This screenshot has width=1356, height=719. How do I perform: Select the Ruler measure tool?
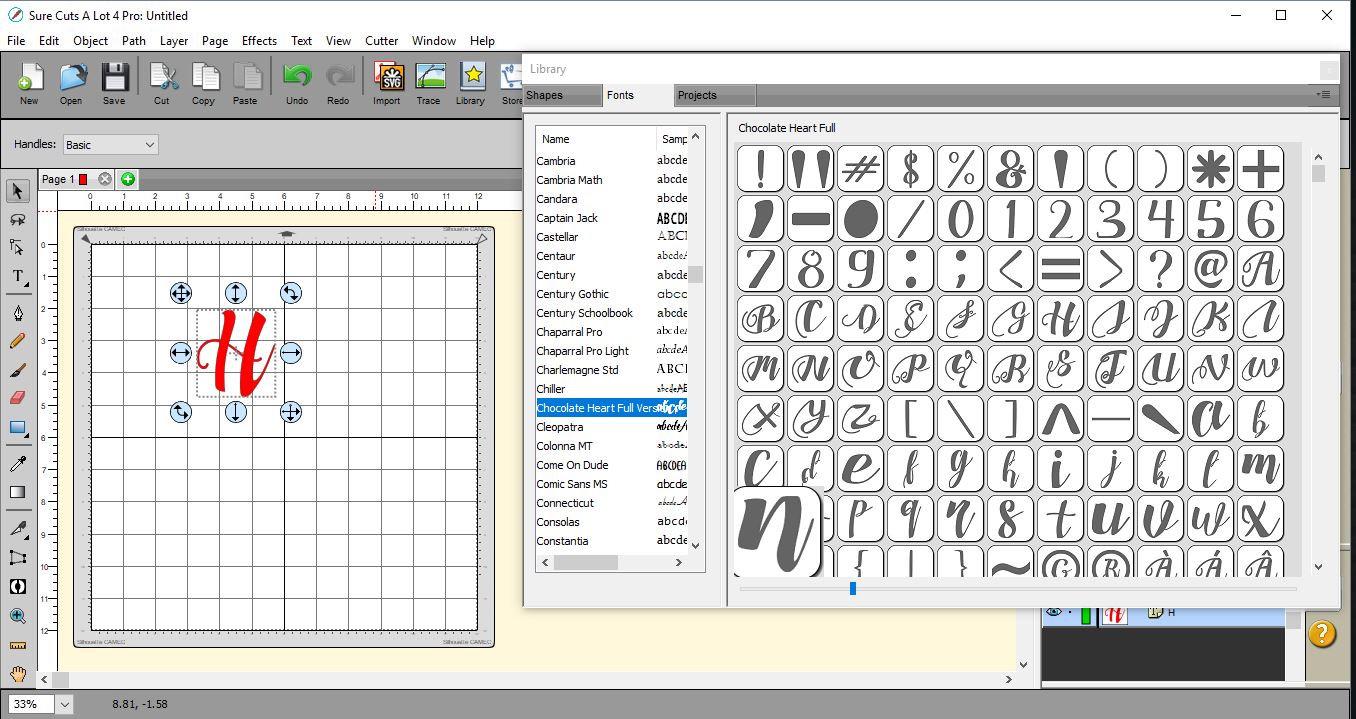(x=17, y=645)
